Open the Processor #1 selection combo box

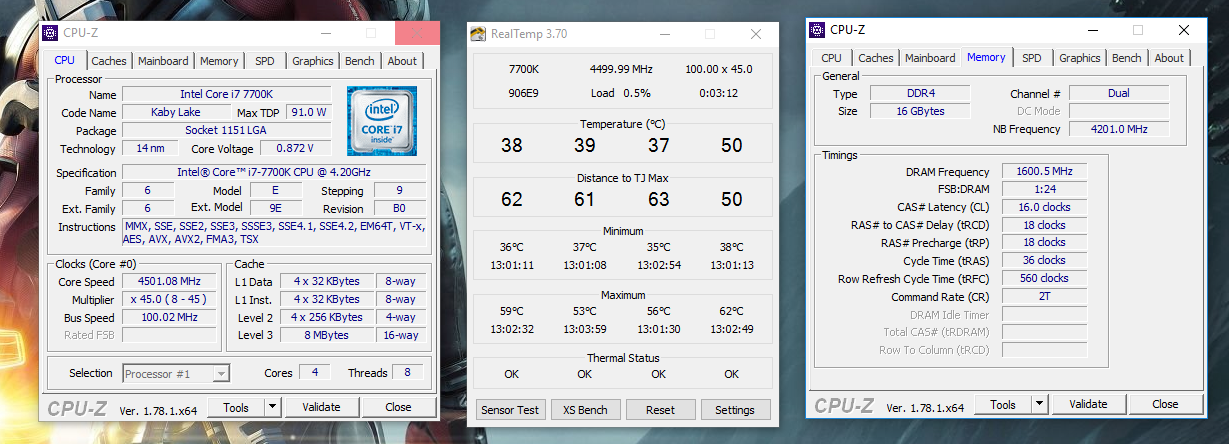click(176, 373)
